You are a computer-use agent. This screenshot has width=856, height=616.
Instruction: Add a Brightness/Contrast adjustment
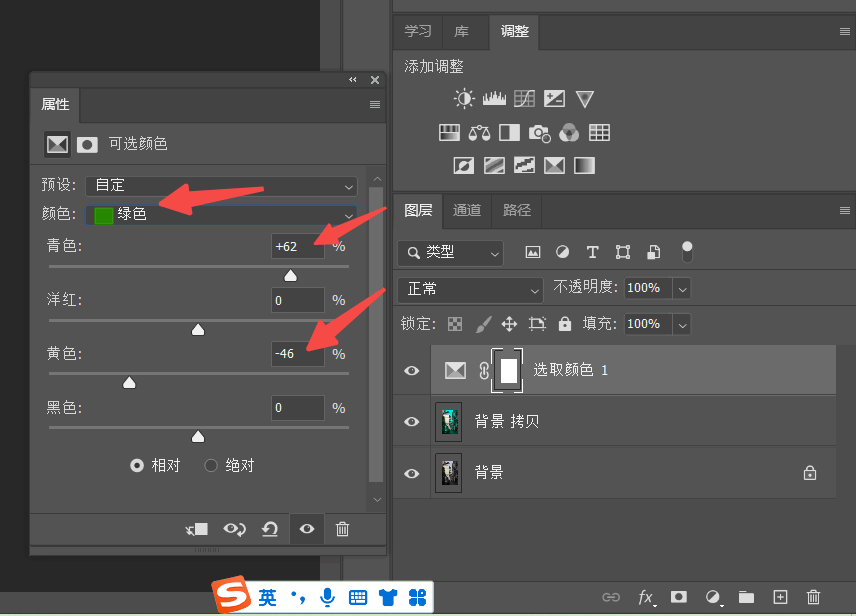coord(464,99)
